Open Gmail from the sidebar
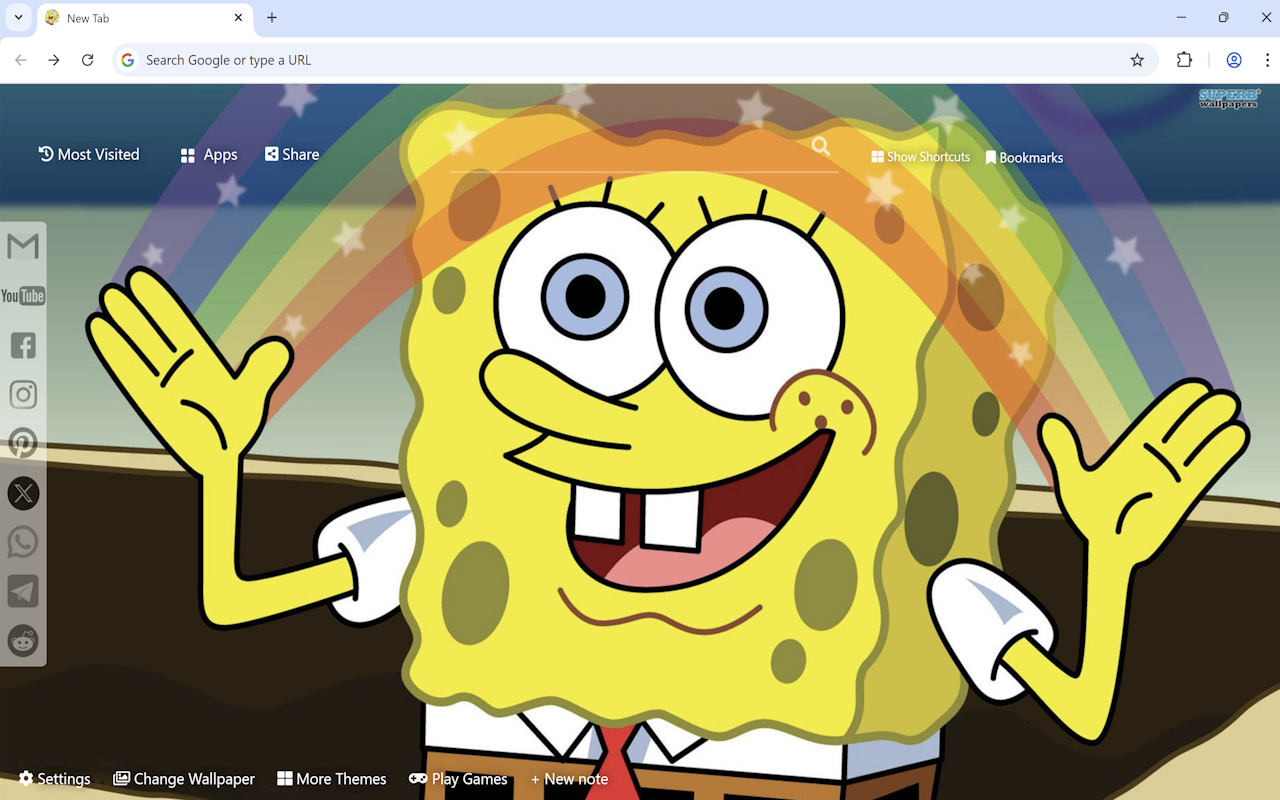 point(22,245)
